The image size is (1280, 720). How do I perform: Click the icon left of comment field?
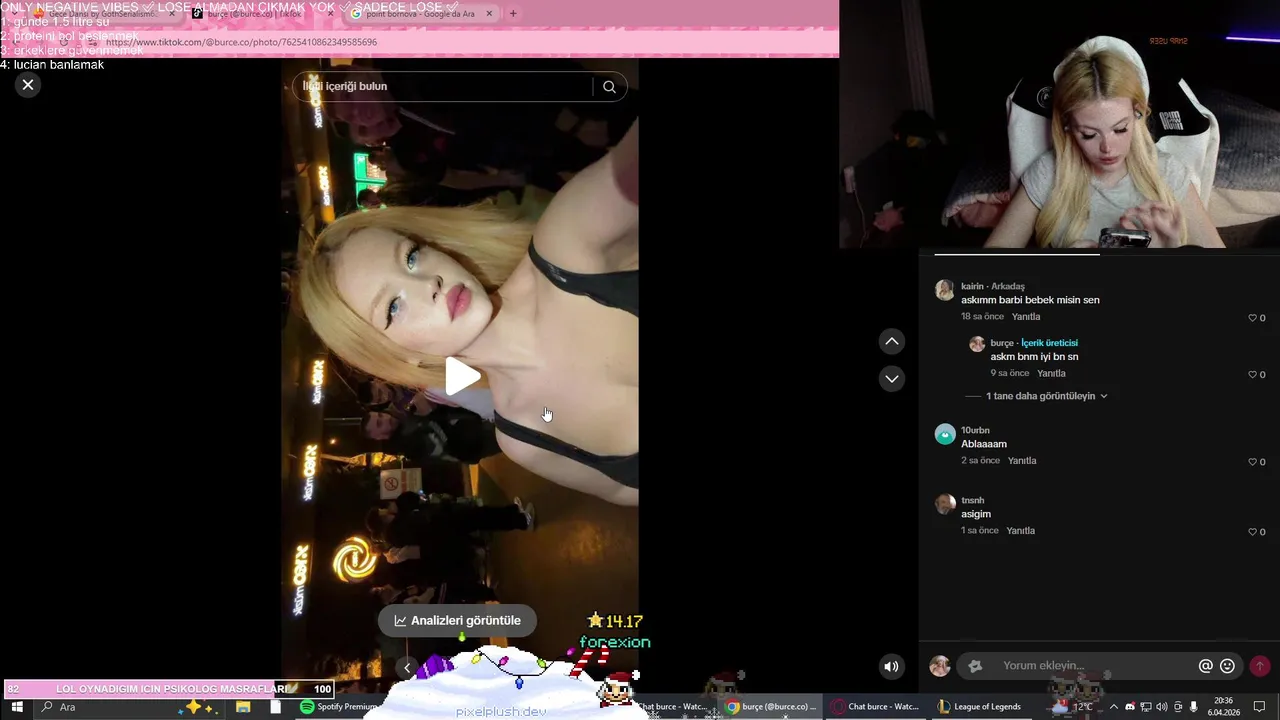point(976,666)
